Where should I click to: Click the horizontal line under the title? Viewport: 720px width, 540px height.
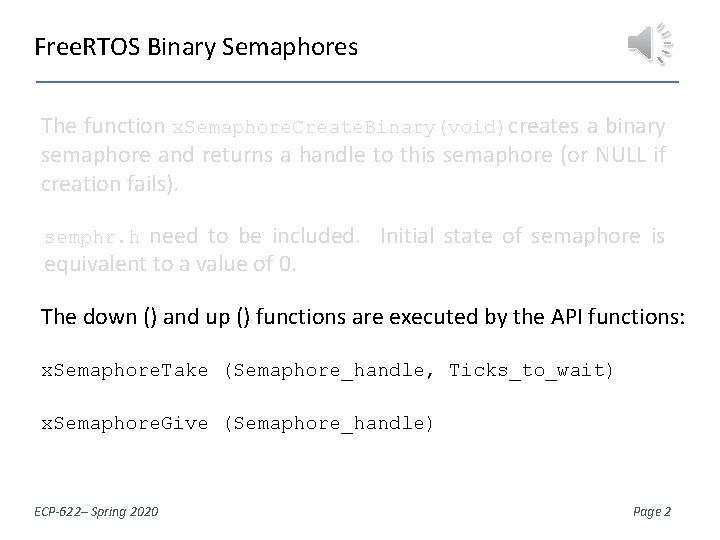(x=357, y=81)
